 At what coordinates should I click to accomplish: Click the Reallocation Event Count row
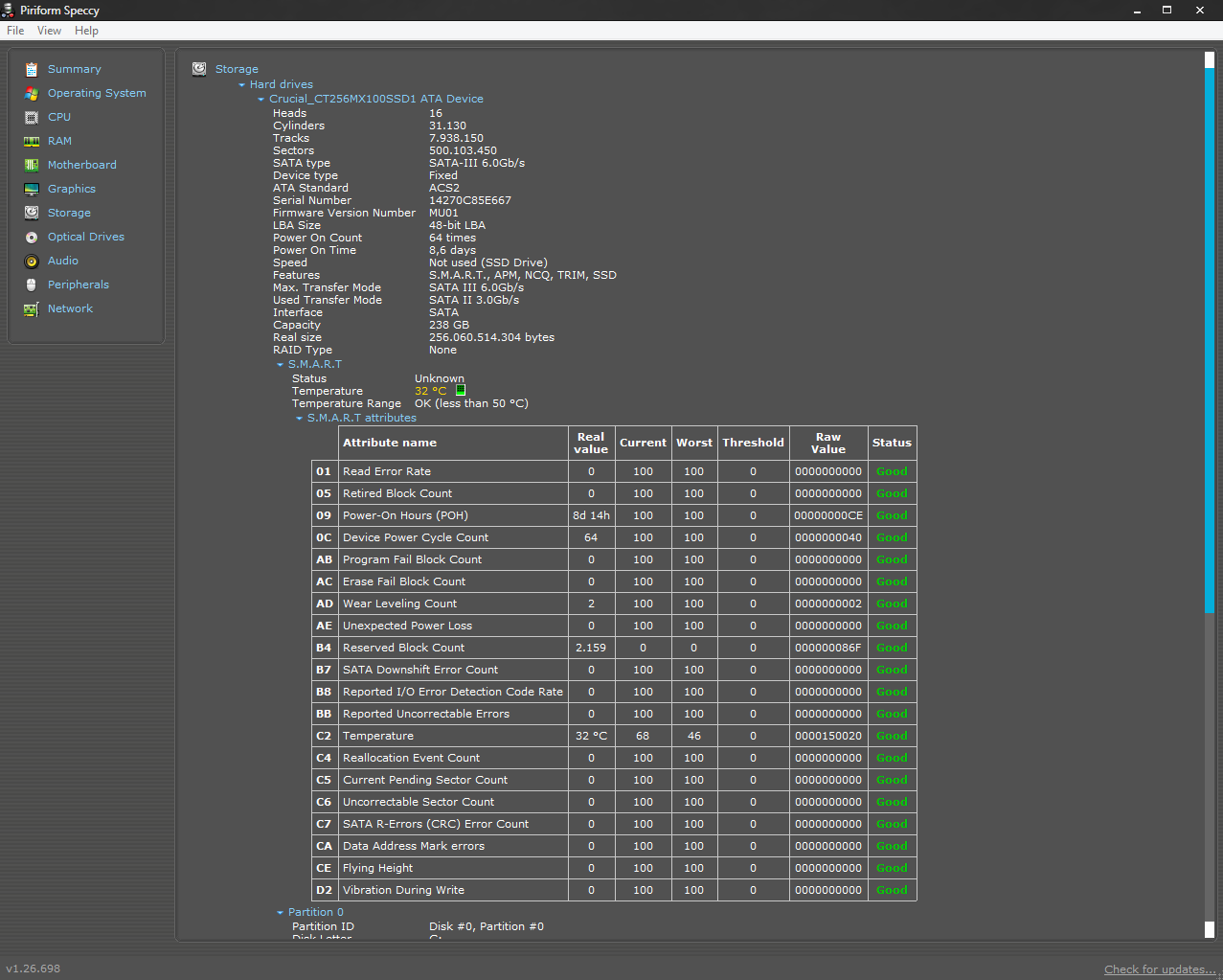pyautogui.click(x=614, y=758)
